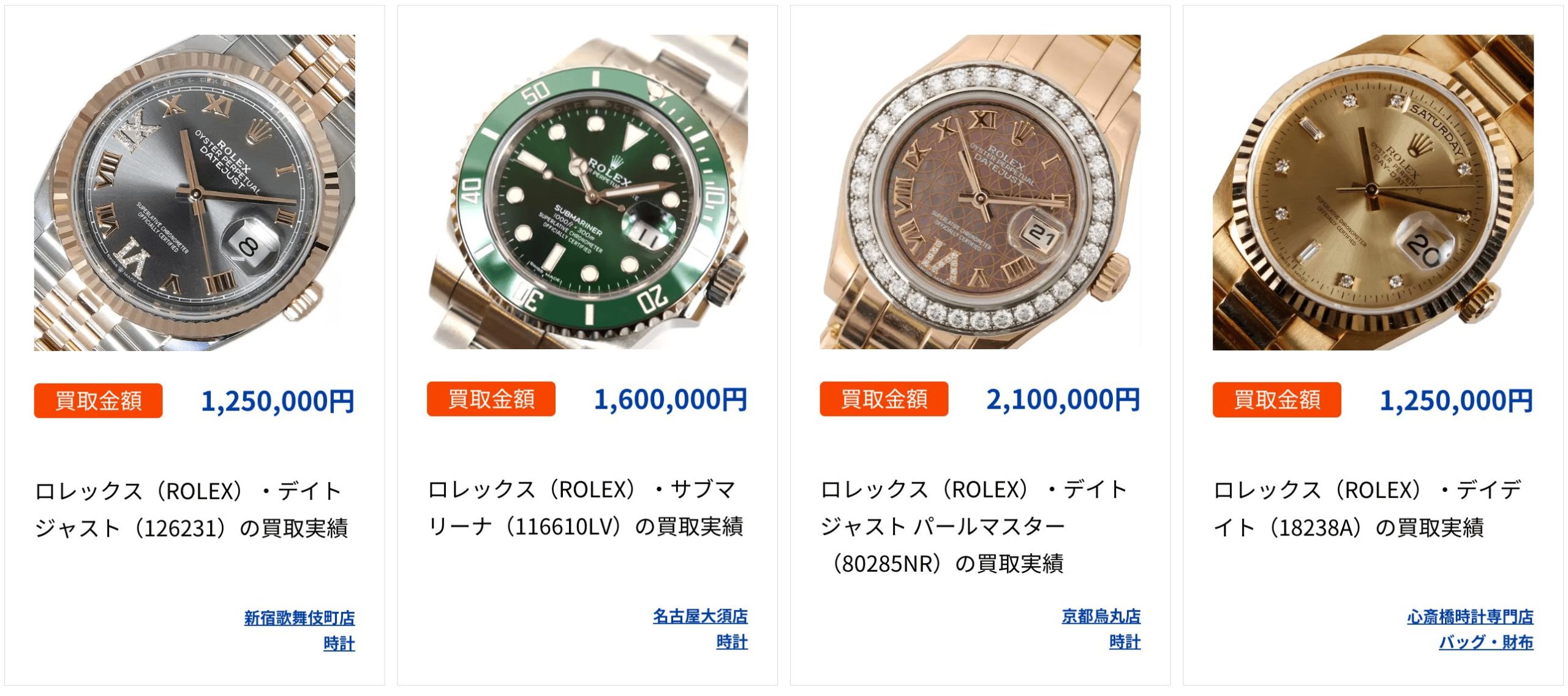
Task: Click the 2,100,000円 price text
Action: (x=1063, y=399)
